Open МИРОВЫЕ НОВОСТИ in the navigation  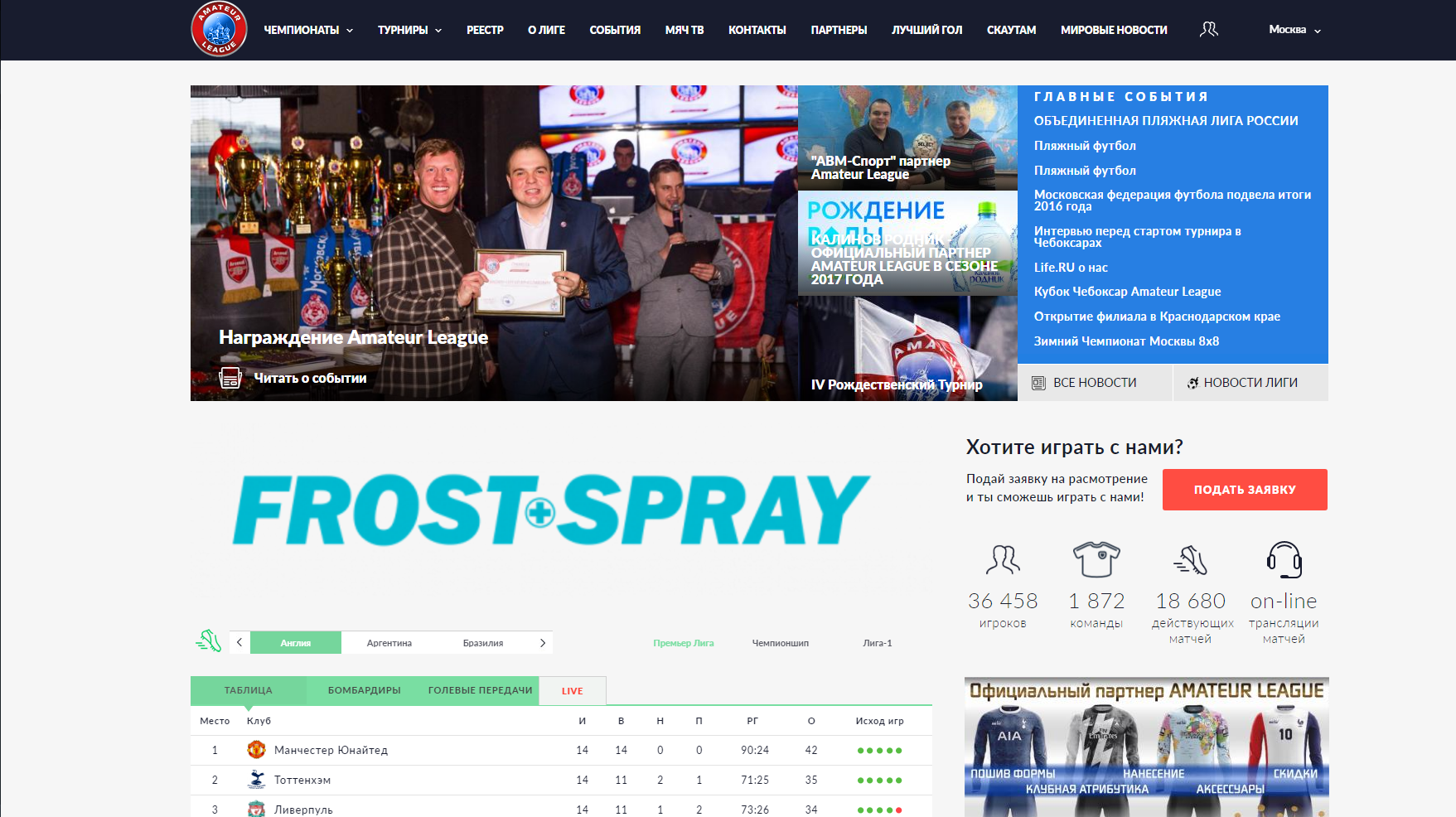click(x=1114, y=30)
